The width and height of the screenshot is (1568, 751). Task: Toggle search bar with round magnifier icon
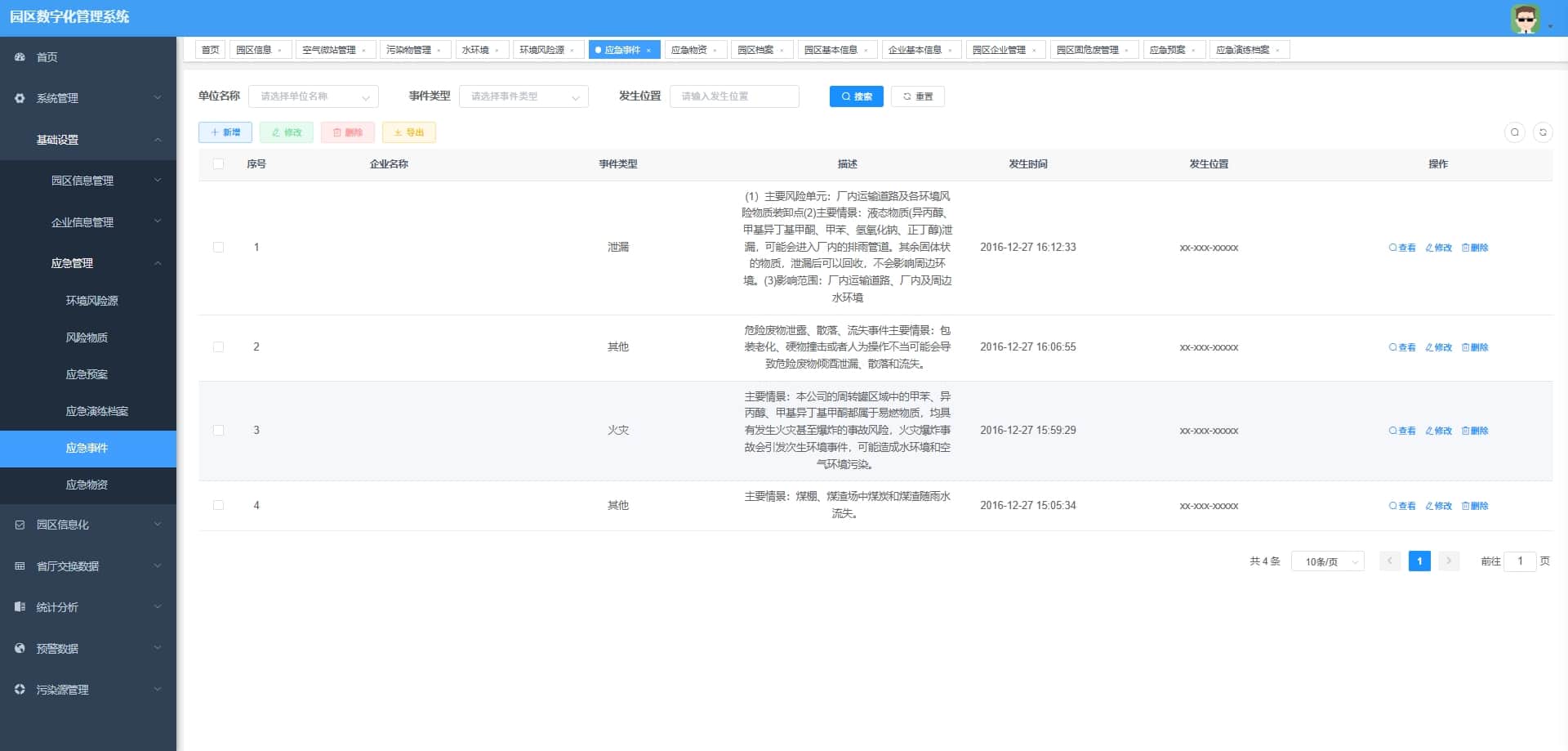click(x=1515, y=132)
